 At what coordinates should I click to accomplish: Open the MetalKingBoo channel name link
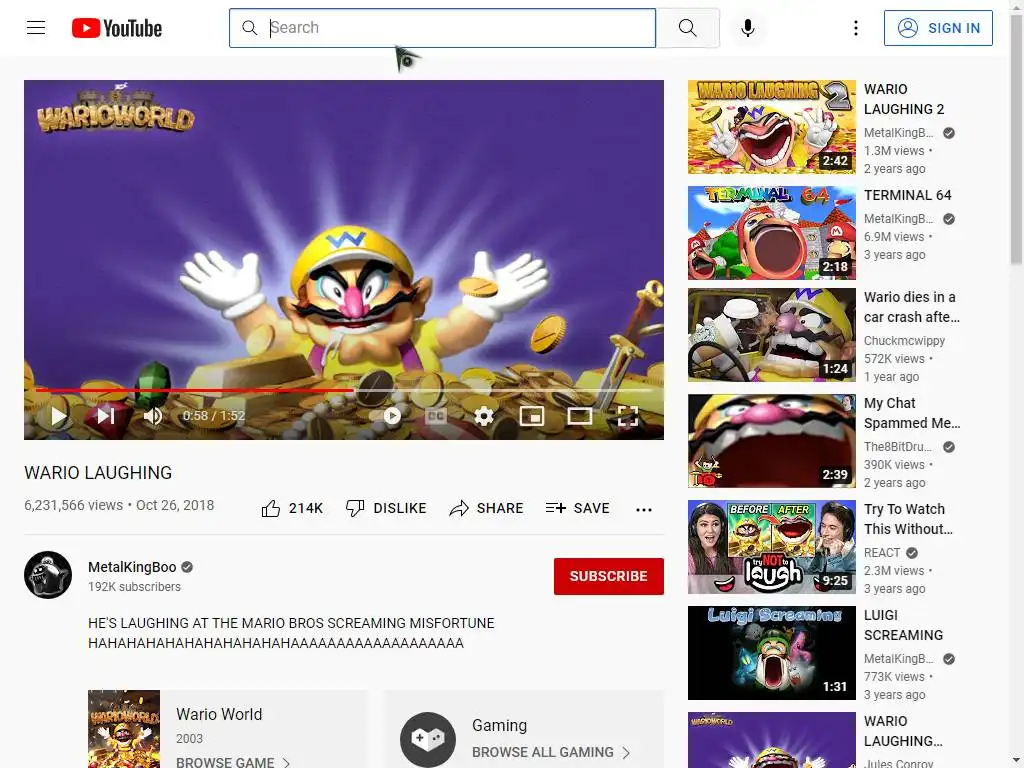click(132, 567)
